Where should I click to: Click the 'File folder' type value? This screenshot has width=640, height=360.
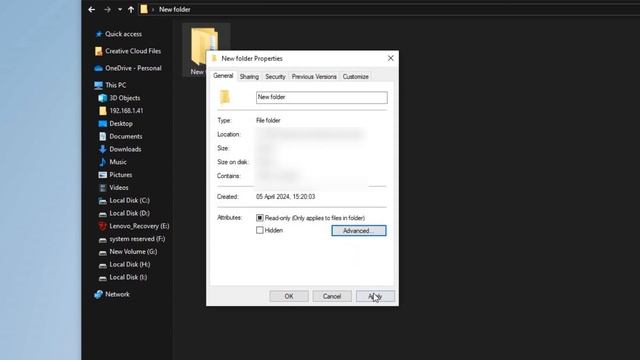(x=268, y=120)
